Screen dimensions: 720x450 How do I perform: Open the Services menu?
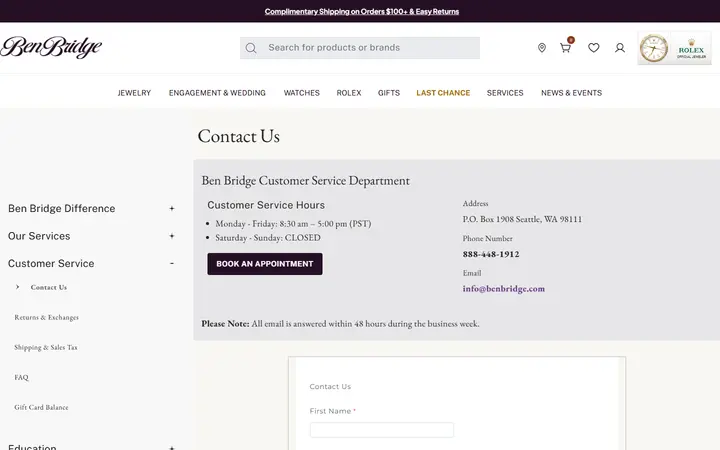[x=505, y=93]
